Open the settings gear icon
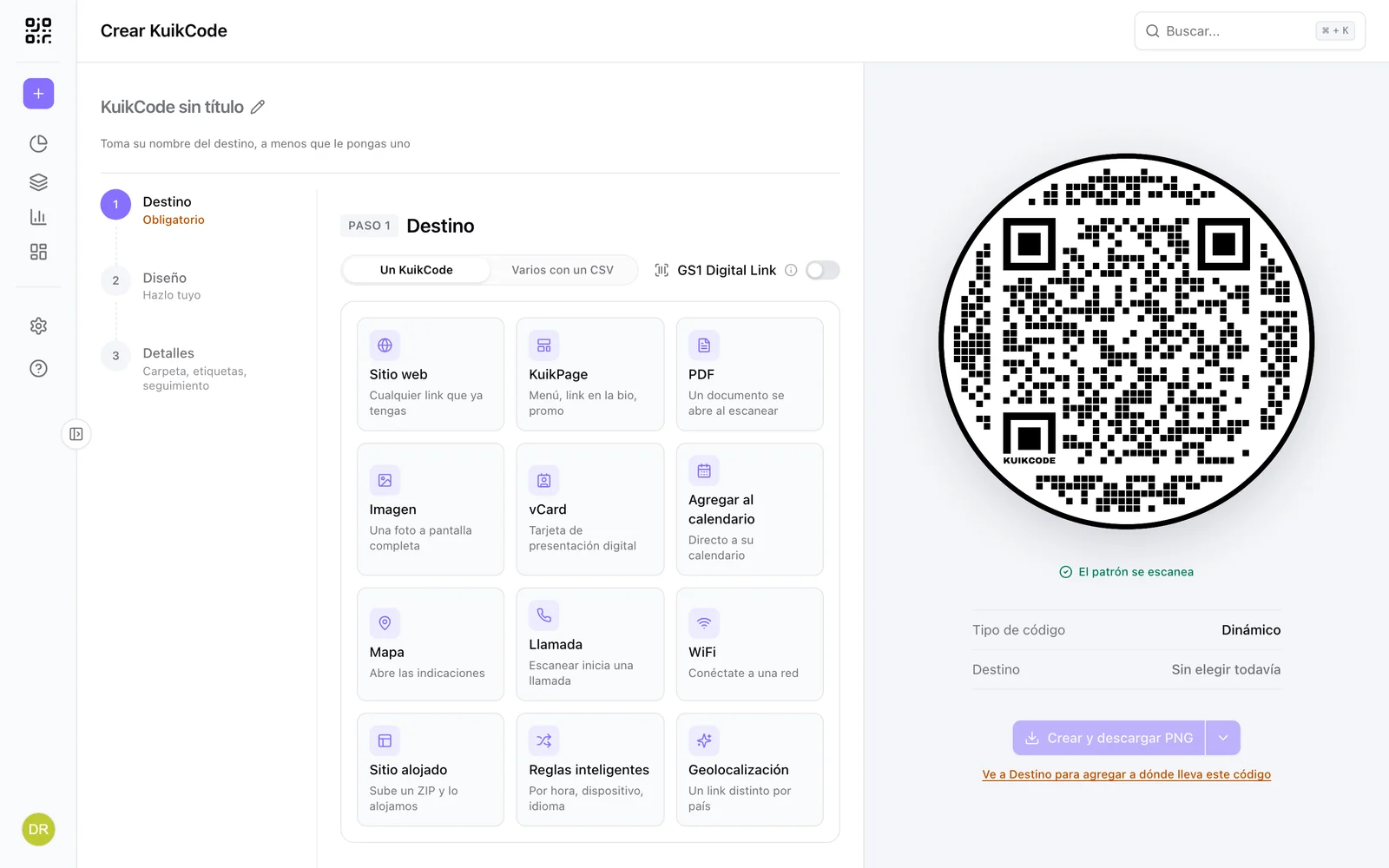 click(38, 326)
